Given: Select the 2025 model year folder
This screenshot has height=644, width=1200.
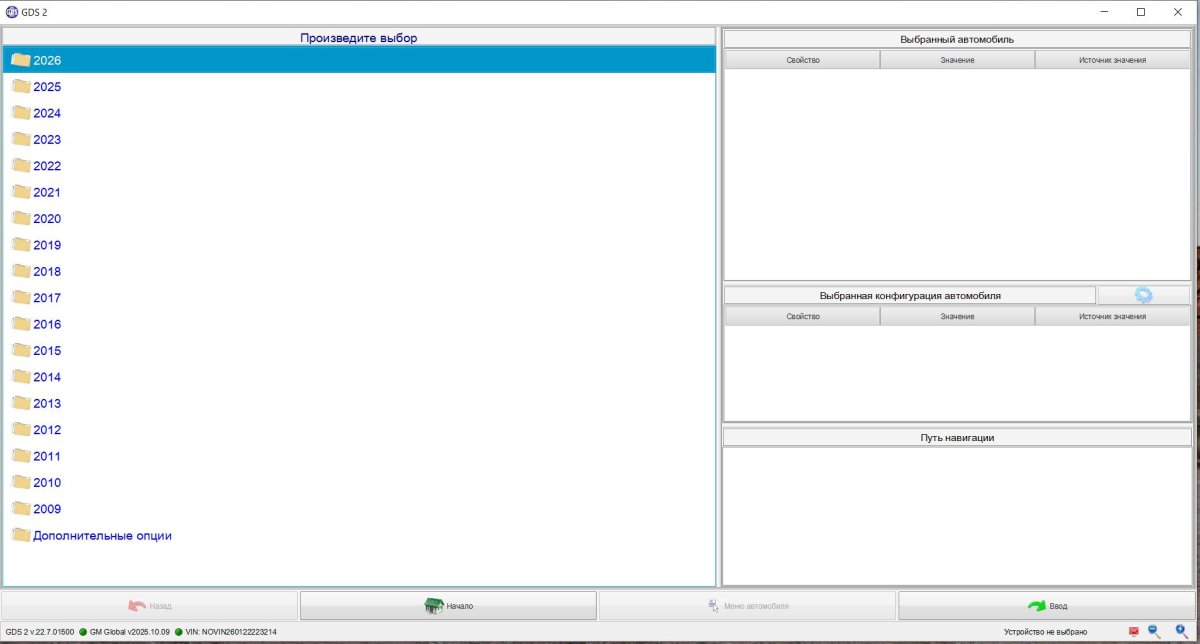Looking at the screenshot, I should 359,86.
